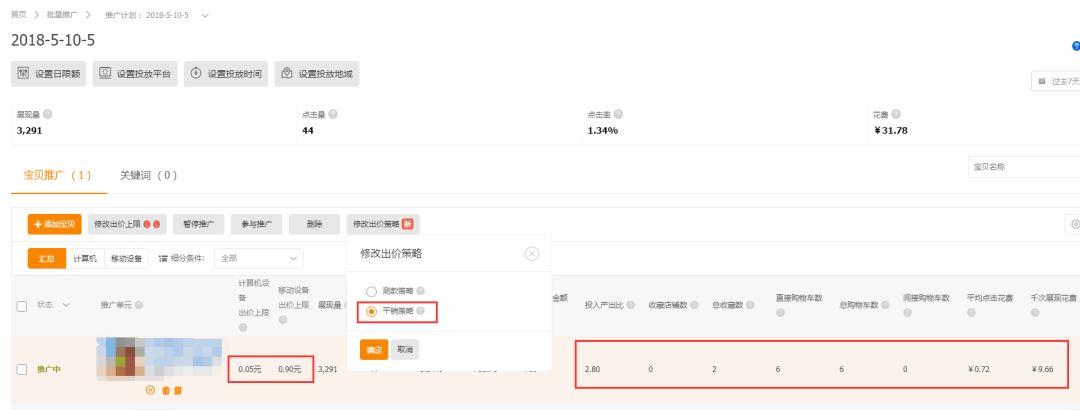Click help icon under 平均点击花费 header

point(970,313)
